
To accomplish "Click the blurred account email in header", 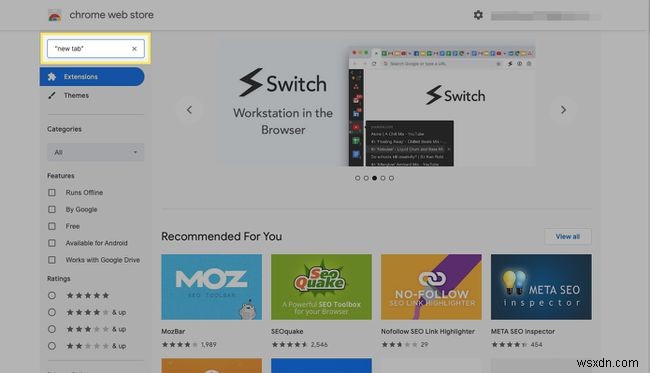I will [x=546, y=17].
